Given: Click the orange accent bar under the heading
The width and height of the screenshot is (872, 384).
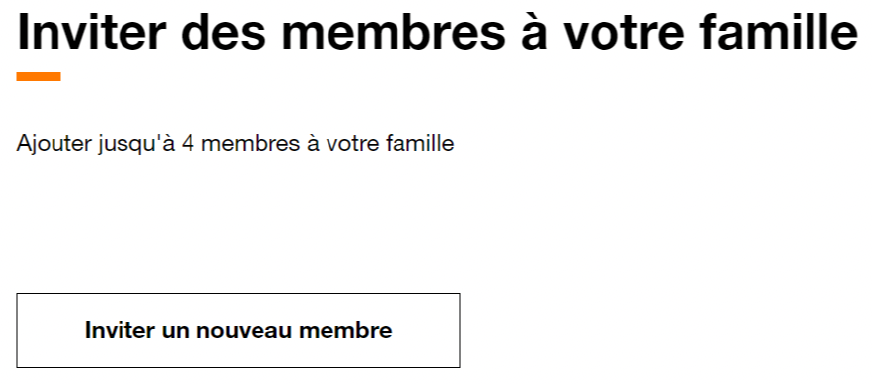Looking at the screenshot, I should pos(38,76).
